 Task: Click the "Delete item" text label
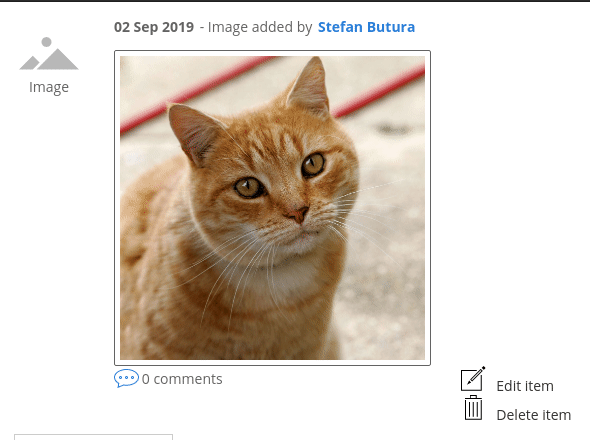coord(534,415)
